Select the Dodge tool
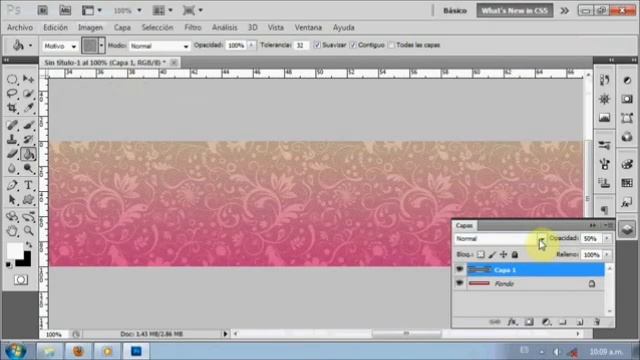 [x=29, y=169]
